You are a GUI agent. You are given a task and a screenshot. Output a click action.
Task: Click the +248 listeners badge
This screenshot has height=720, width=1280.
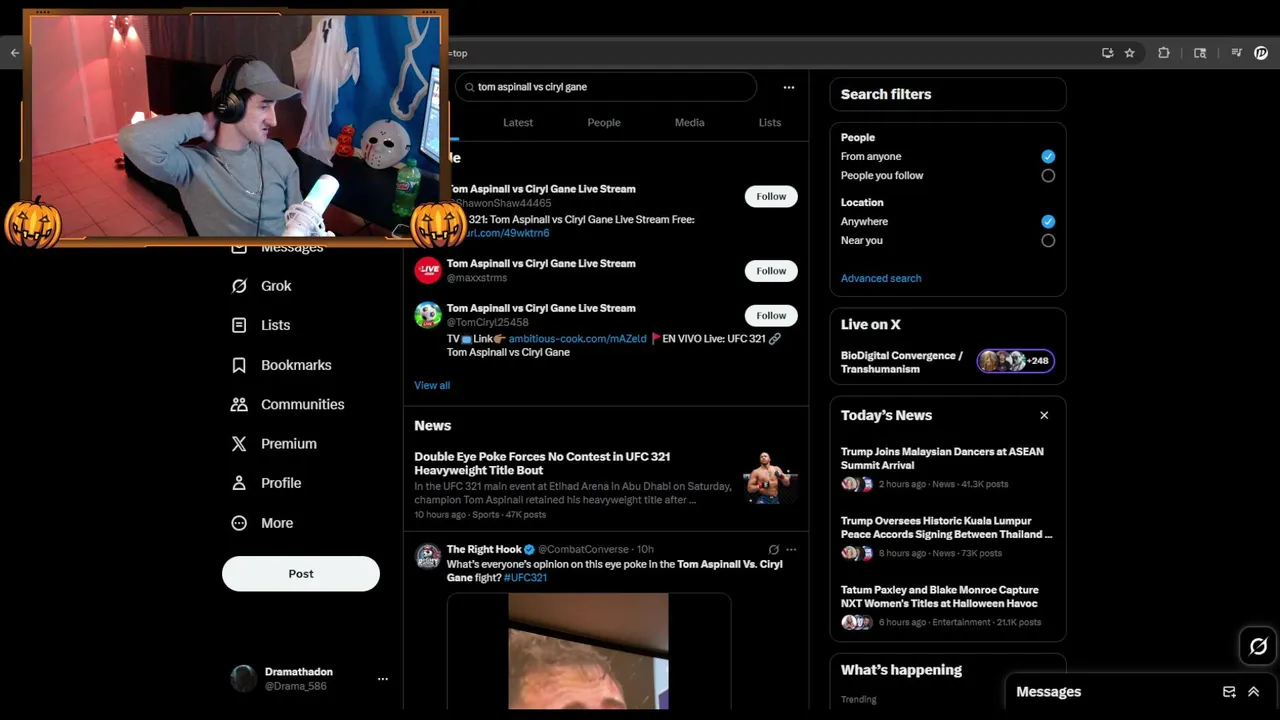coord(1016,361)
